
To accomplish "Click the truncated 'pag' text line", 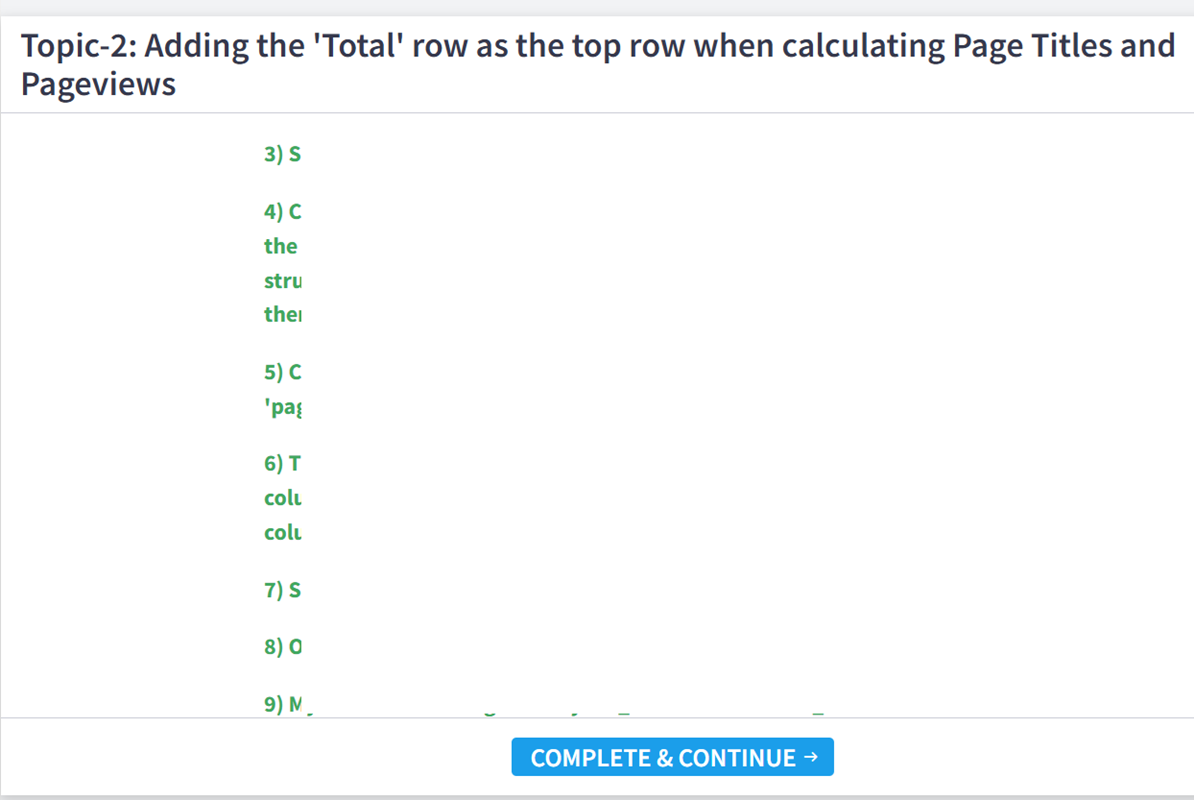I will (x=282, y=407).
